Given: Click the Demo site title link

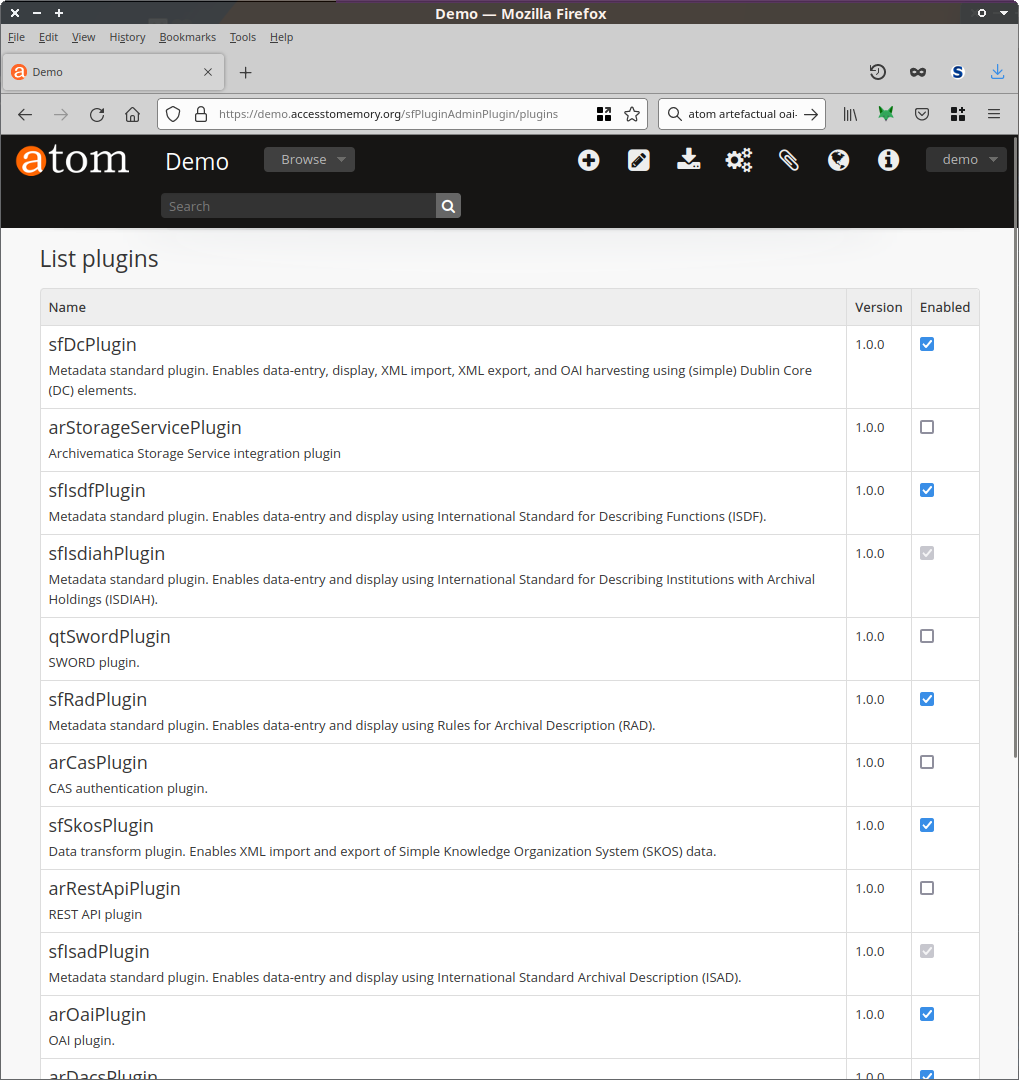Looking at the screenshot, I should pyautogui.click(x=197, y=162).
